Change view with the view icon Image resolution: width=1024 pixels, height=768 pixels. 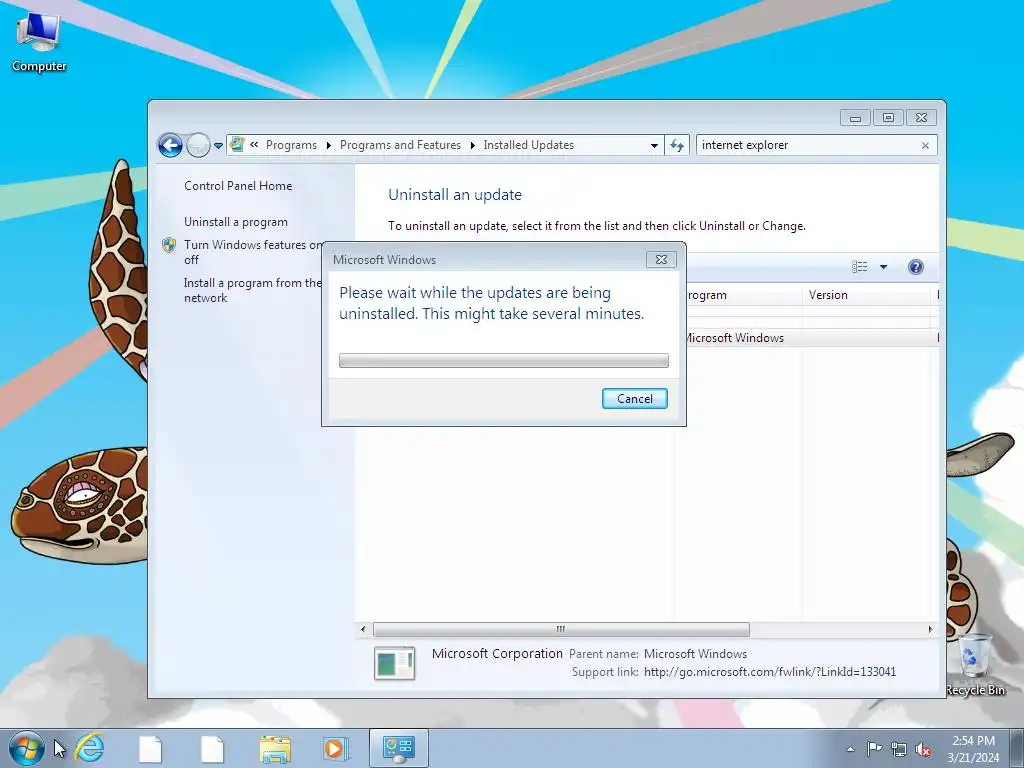859,266
